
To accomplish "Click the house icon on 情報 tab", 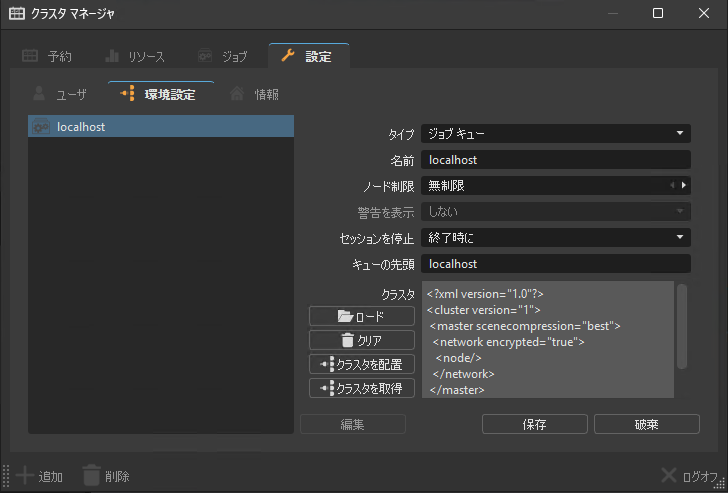I will coord(237,93).
